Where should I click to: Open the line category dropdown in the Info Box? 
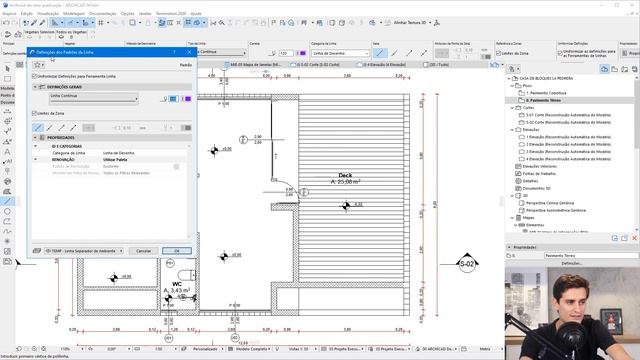[340, 53]
